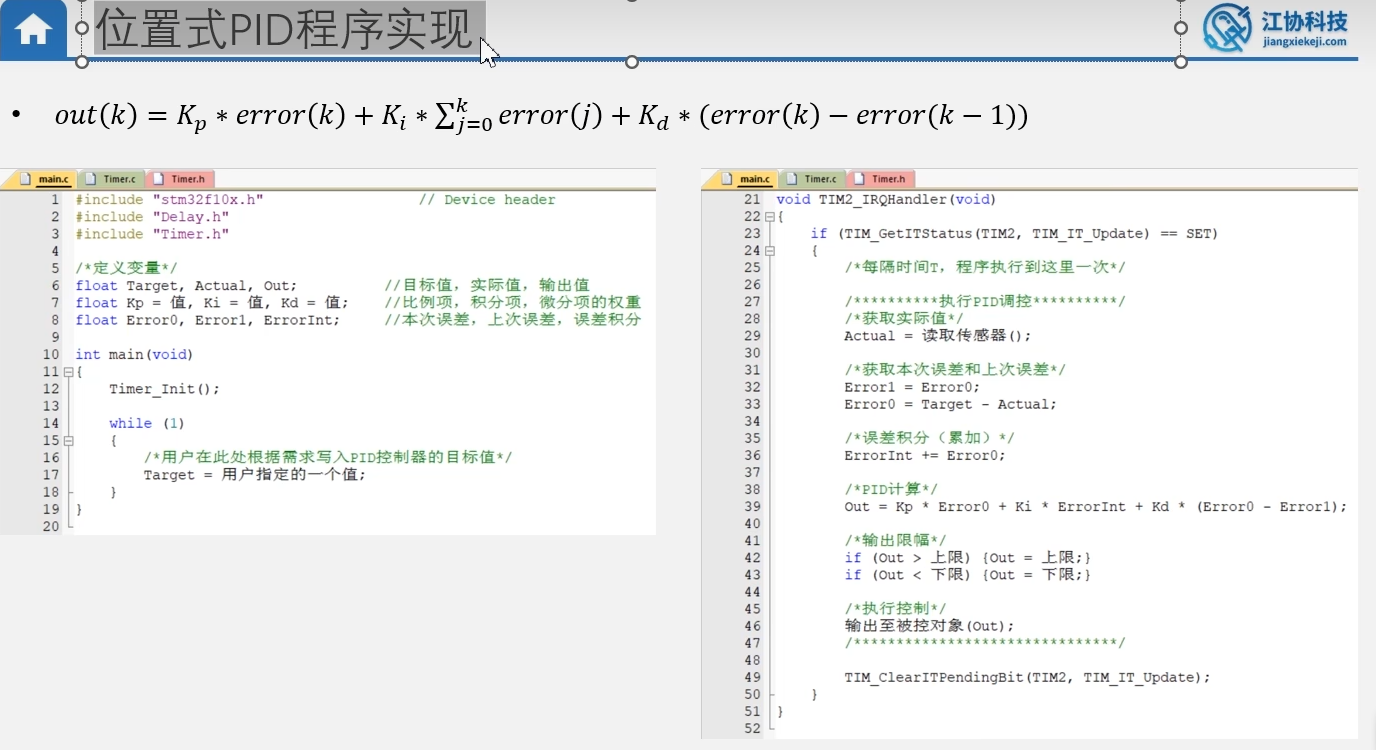Click the /*PID计算*/ comment
The width and height of the screenshot is (1376, 750).
[891, 490]
